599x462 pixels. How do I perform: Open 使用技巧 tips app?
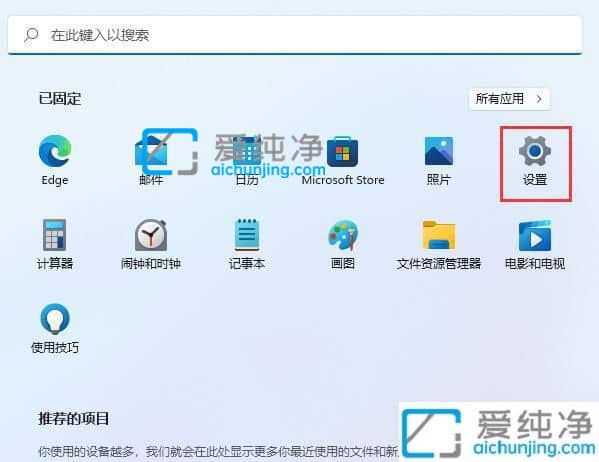(55, 329)
